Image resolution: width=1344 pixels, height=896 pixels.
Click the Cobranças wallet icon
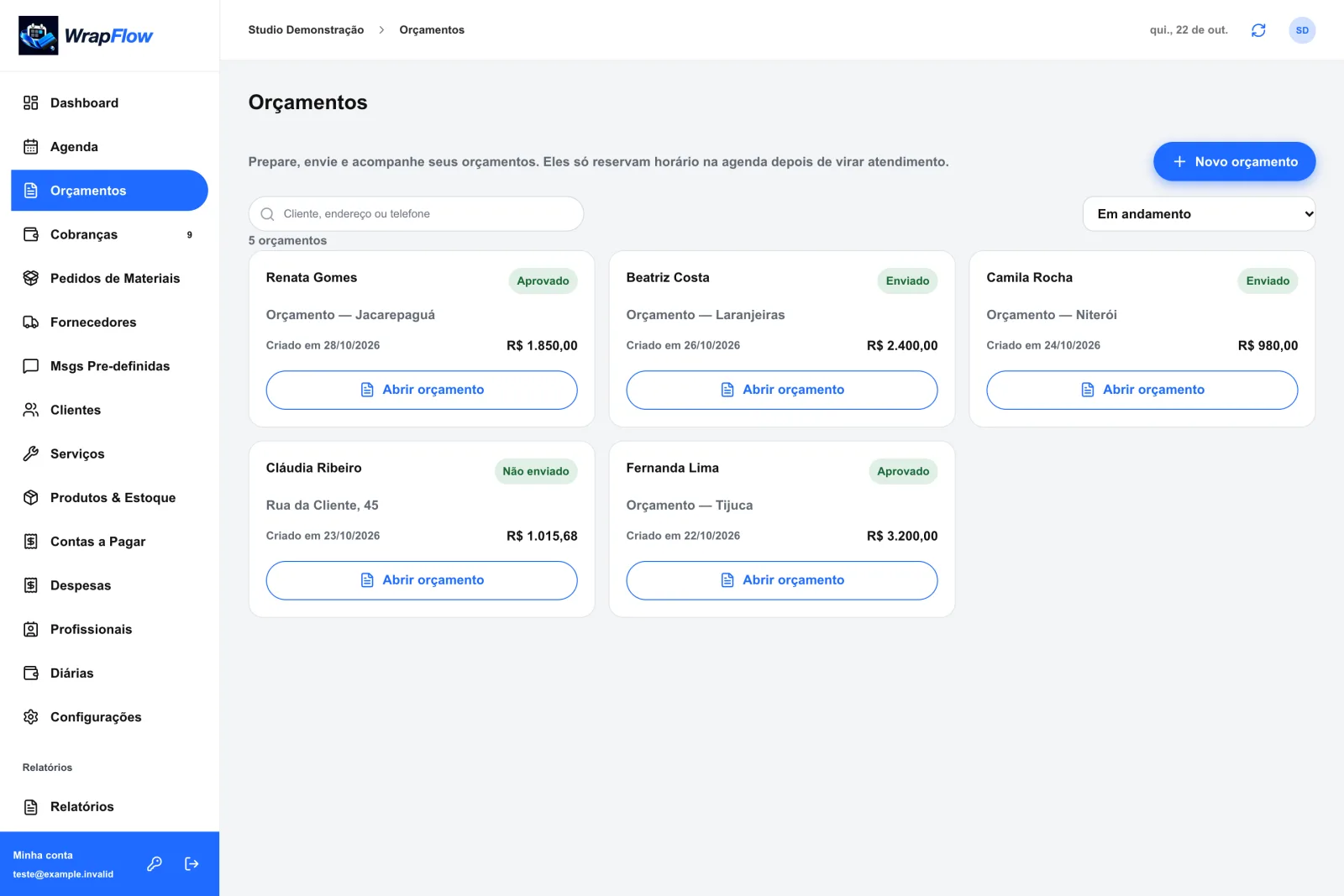tap(31, 234)
